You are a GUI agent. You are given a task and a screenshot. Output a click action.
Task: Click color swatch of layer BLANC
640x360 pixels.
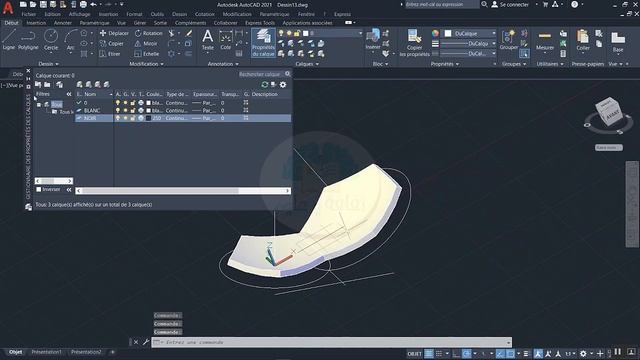[x=149, y=110]
